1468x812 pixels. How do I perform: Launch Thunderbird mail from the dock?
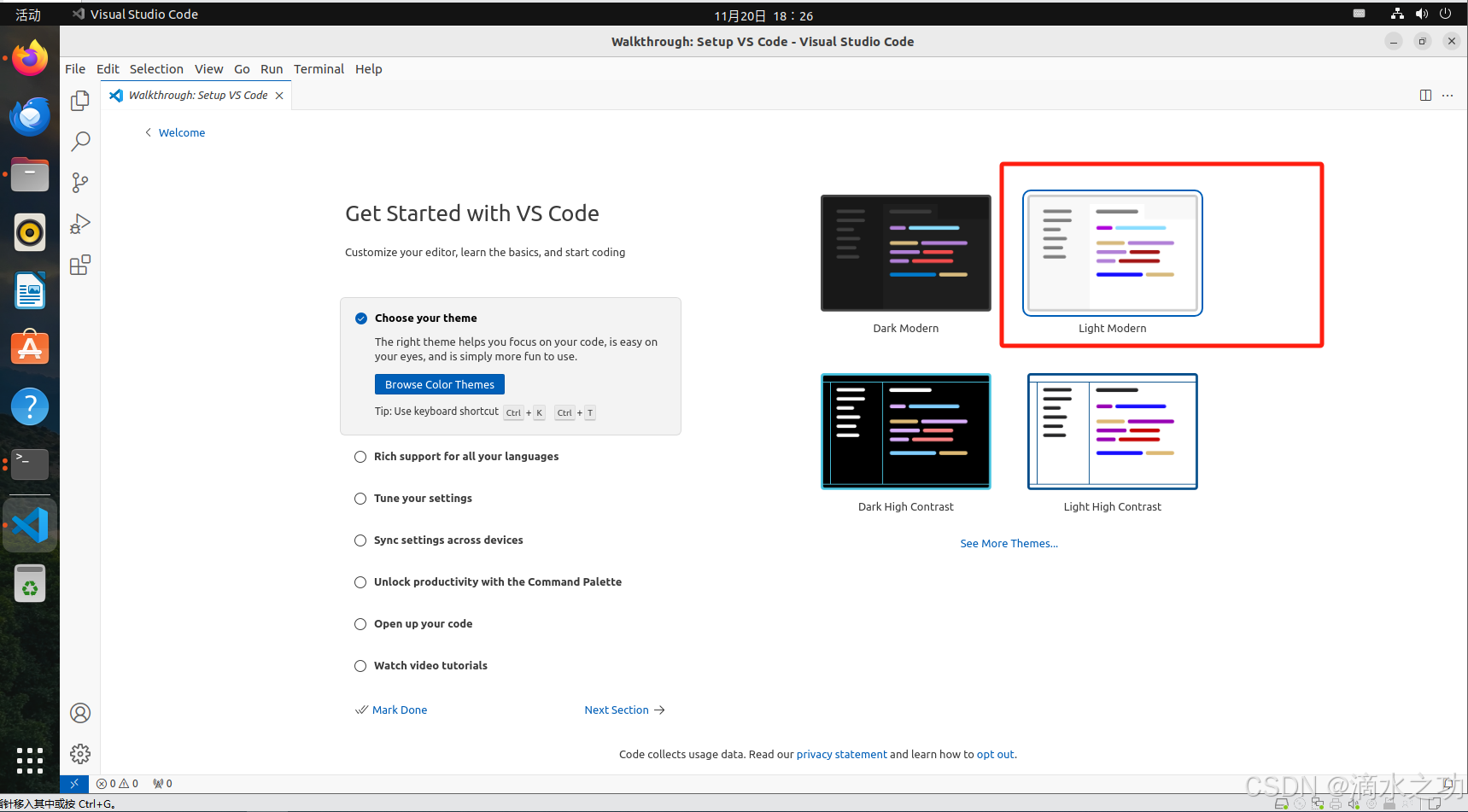coord(30,116)
